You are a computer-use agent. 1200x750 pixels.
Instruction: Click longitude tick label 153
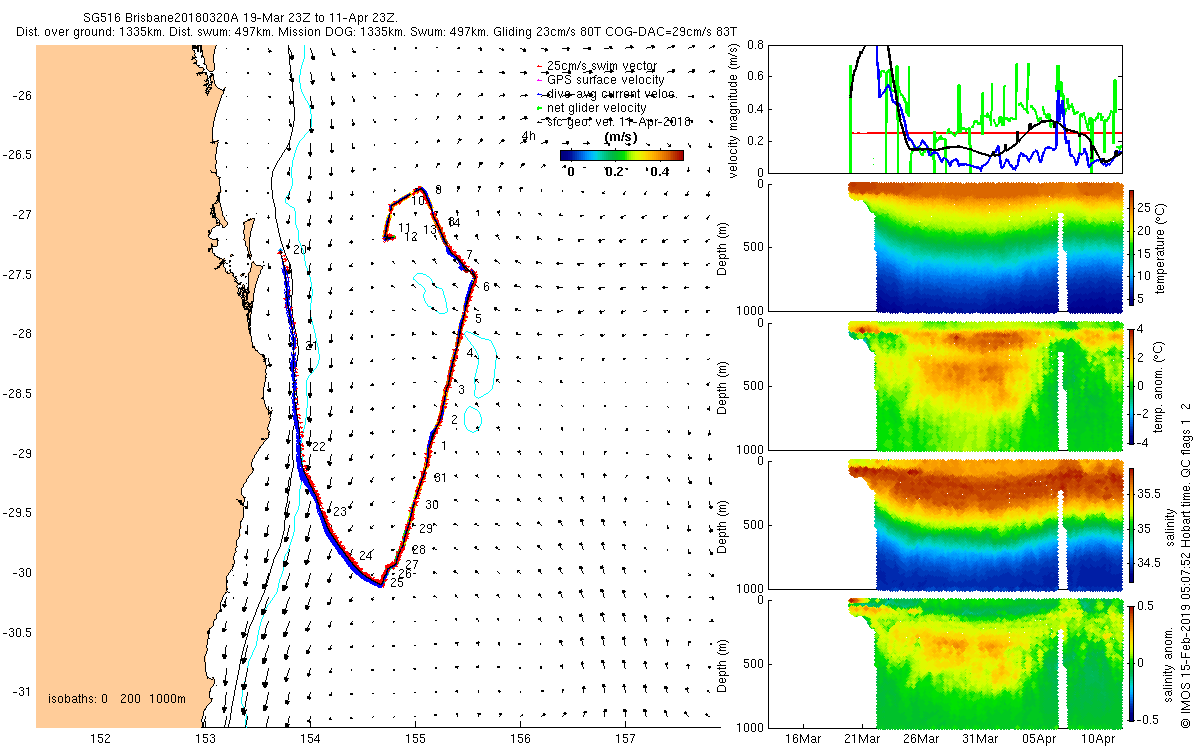point(205,738)
